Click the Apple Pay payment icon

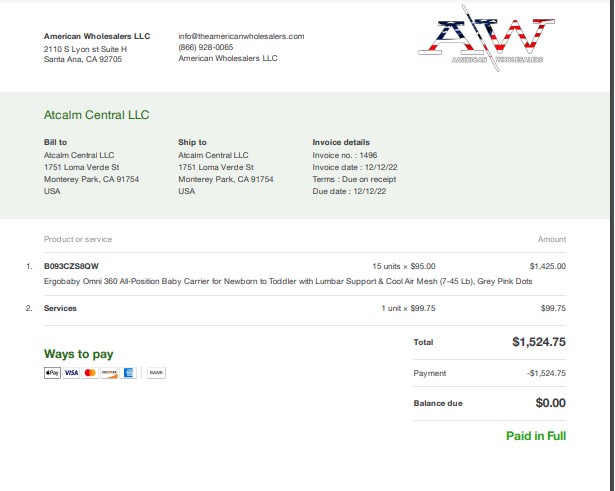(52, 373)
